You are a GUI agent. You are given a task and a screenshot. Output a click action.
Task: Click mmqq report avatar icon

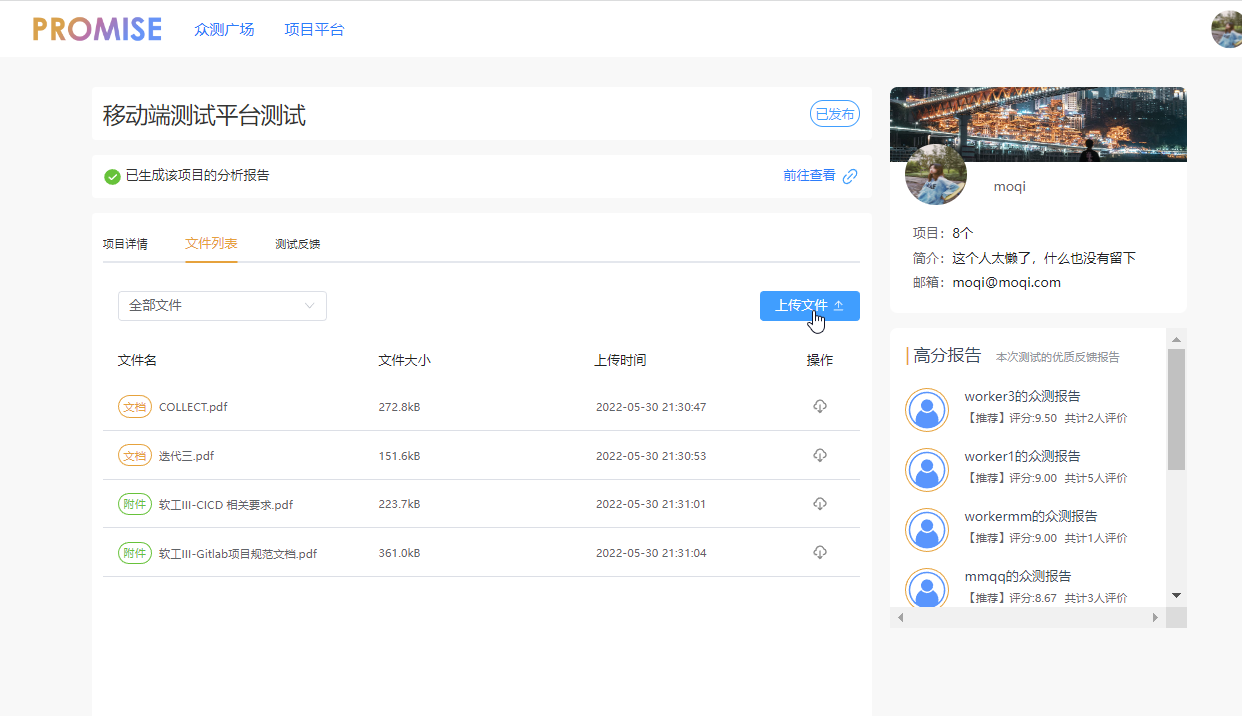(x=927, y=588)
